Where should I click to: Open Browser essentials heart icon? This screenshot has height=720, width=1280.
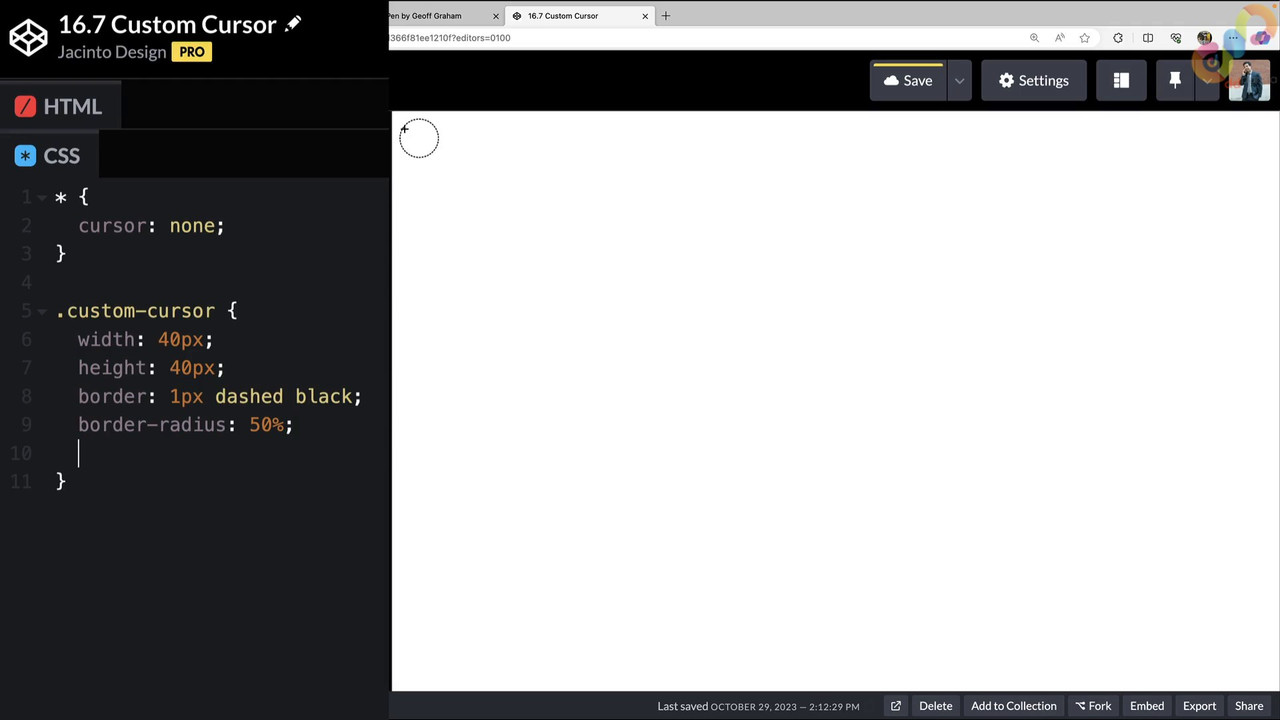[x=1176, y=38]
